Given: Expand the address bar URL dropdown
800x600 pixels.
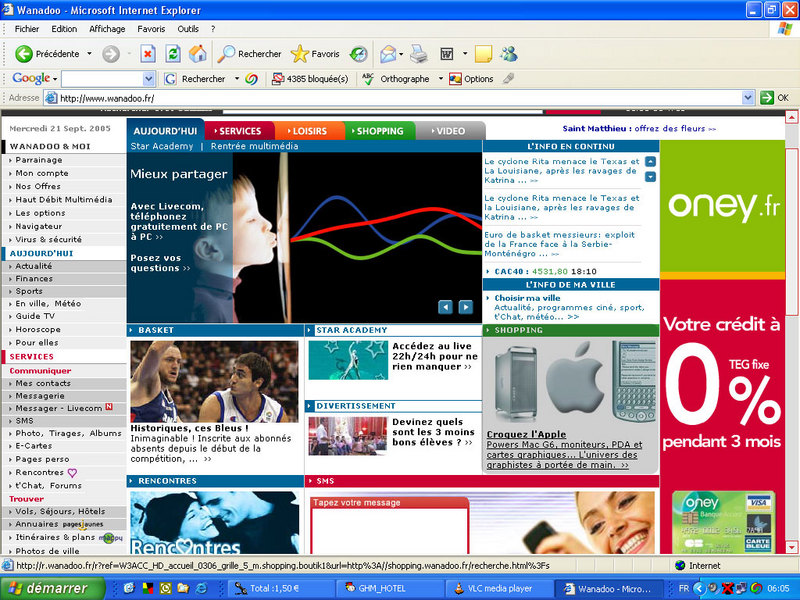Looking at the screenshot, I should 747,97.
